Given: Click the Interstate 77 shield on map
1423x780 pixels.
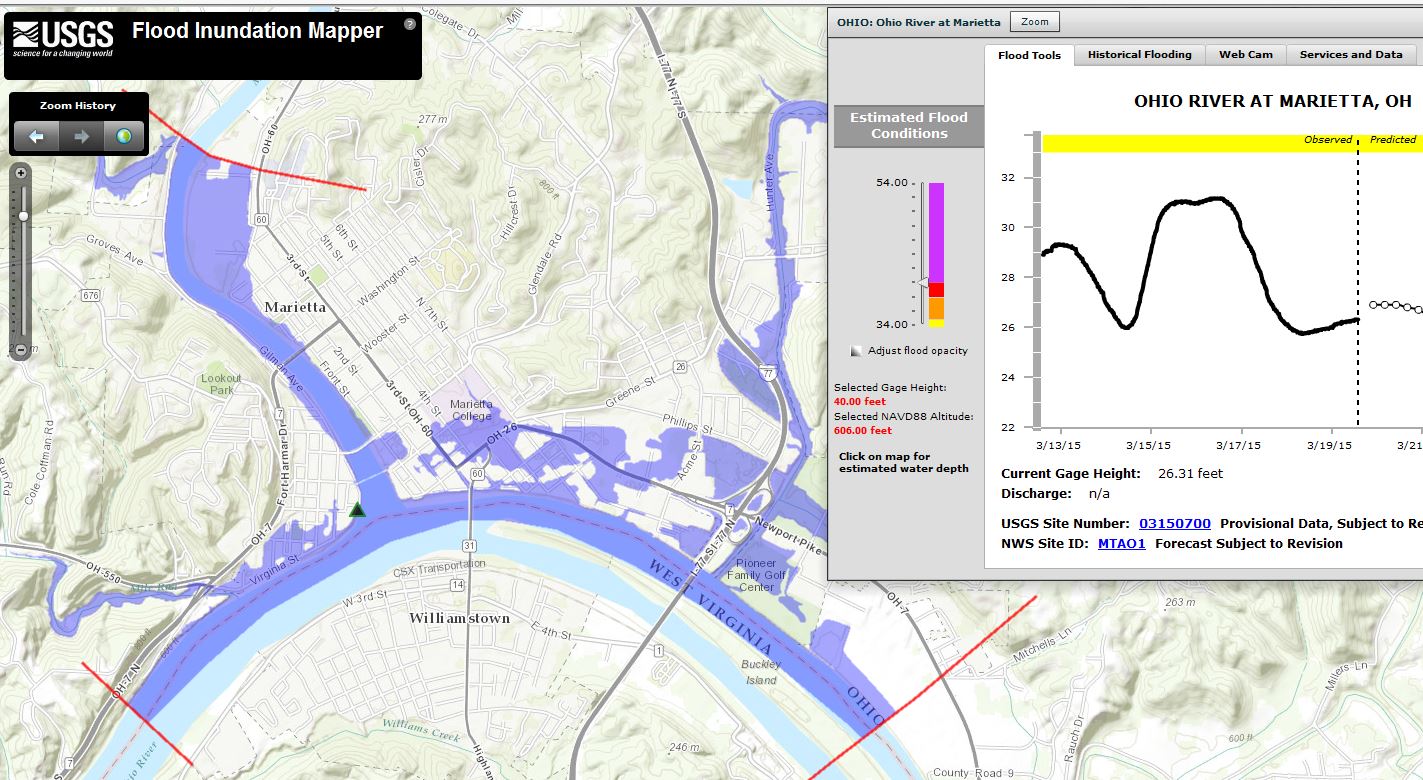Looking at the screenshot, I should click(x=766, y=373).
